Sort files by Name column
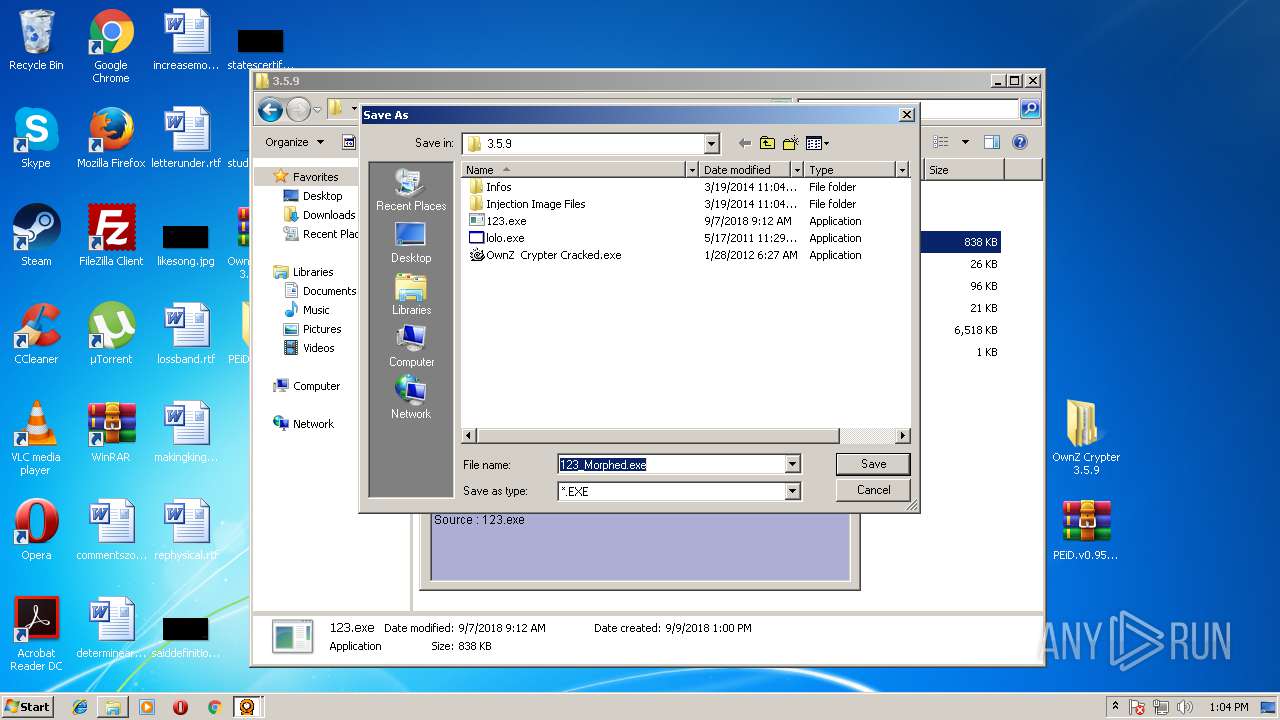 574,170
